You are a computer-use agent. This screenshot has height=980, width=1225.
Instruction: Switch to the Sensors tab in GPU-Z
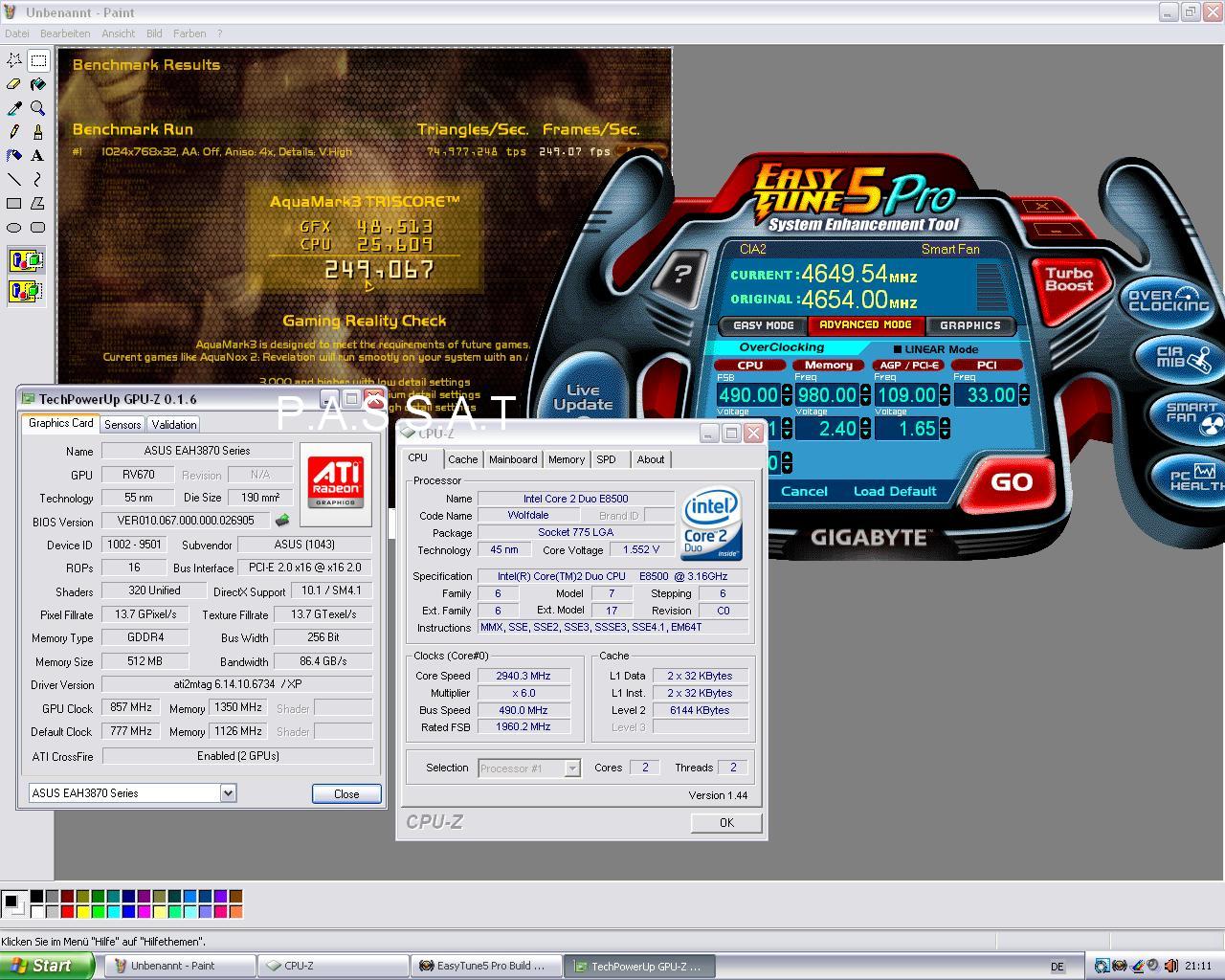(x=122, y=424)
